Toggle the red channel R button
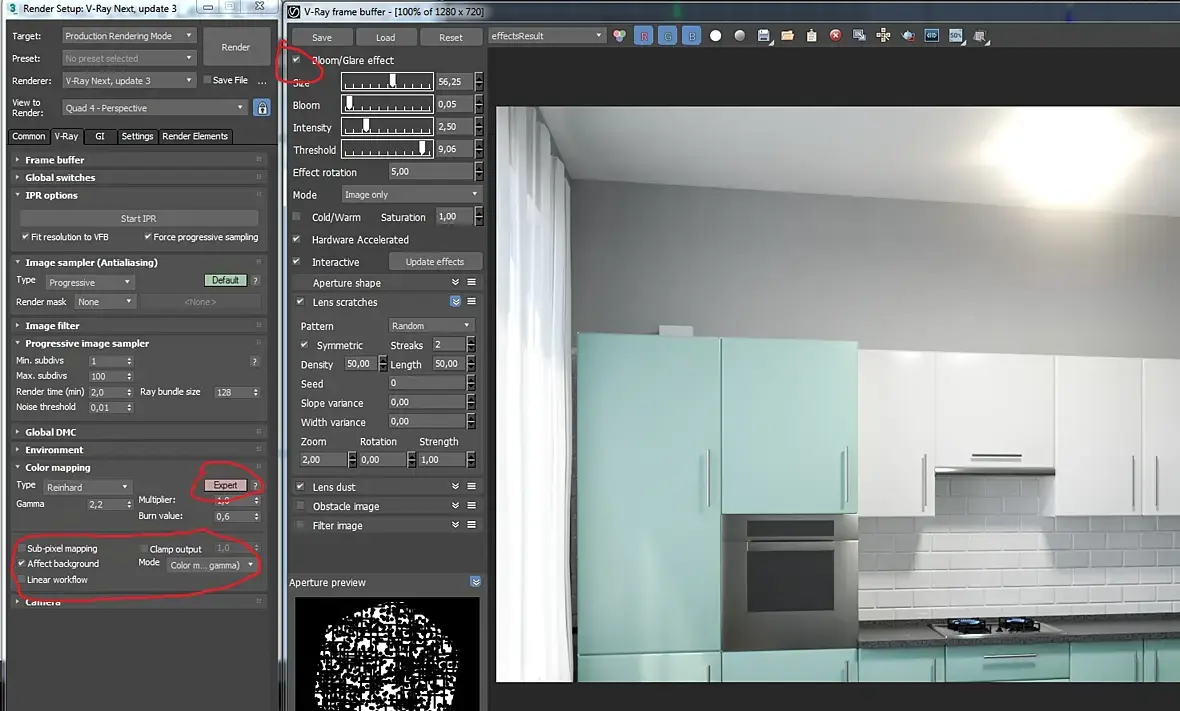The height and width of the screenshot is (711, 1180). (643, 36)
